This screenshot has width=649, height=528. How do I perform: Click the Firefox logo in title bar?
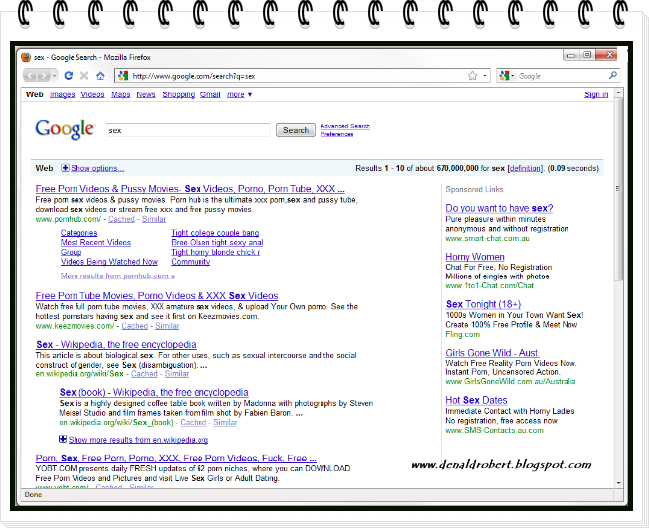pos(26,57)
